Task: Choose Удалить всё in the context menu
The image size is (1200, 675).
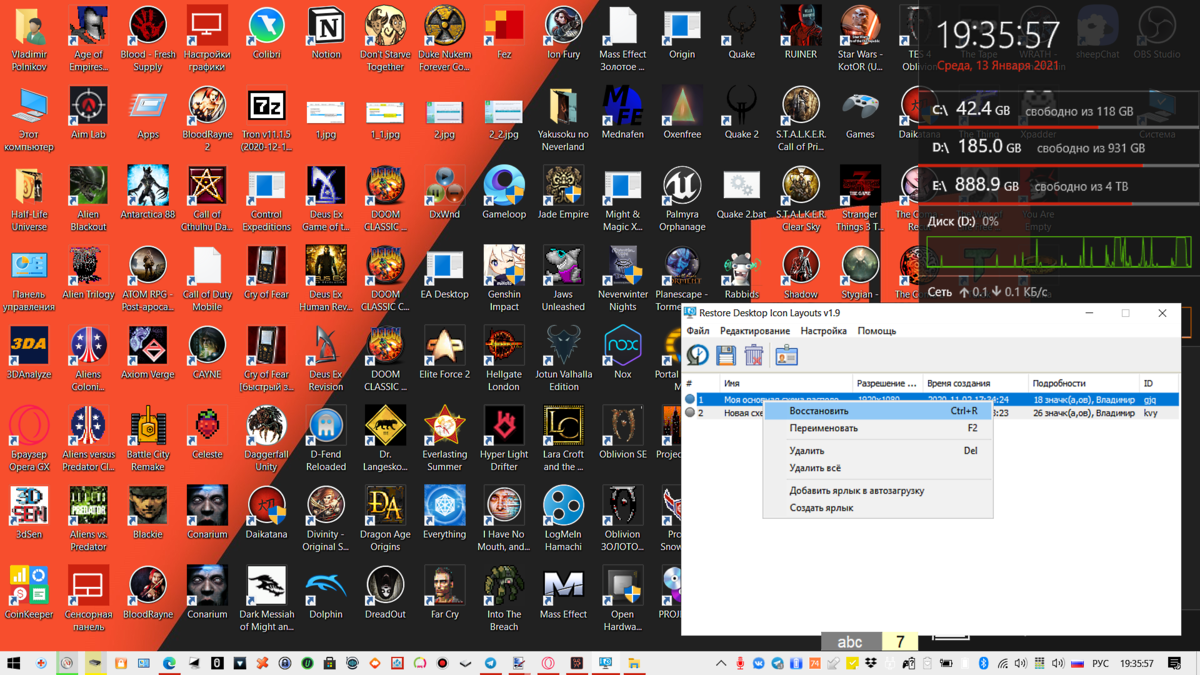Action: [x=878, y=468]
